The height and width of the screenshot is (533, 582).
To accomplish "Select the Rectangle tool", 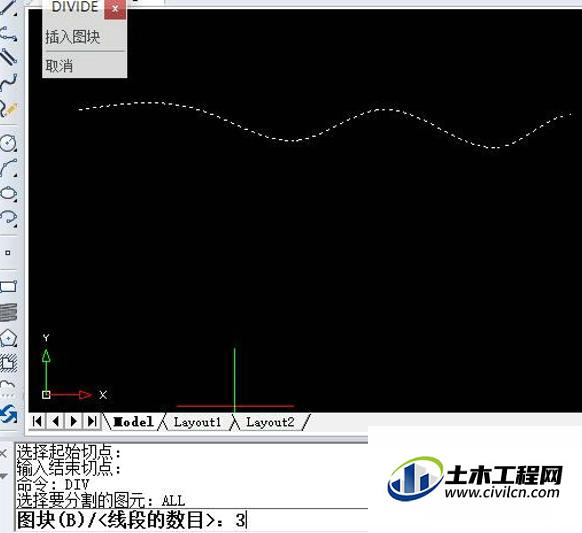I will tap(8, 287).
